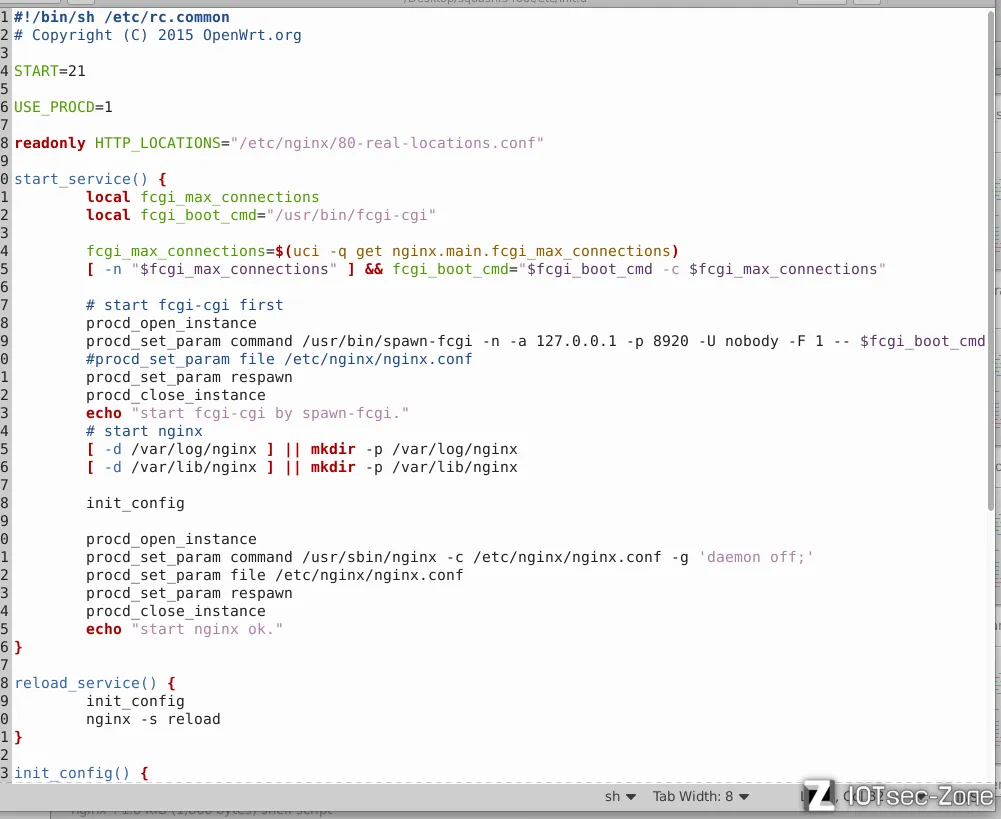
Task: Click the 'local fcgi_boot_cmd="/usr/bin/fcgi-cgi"' line
Action: click(x=261, y=215)
